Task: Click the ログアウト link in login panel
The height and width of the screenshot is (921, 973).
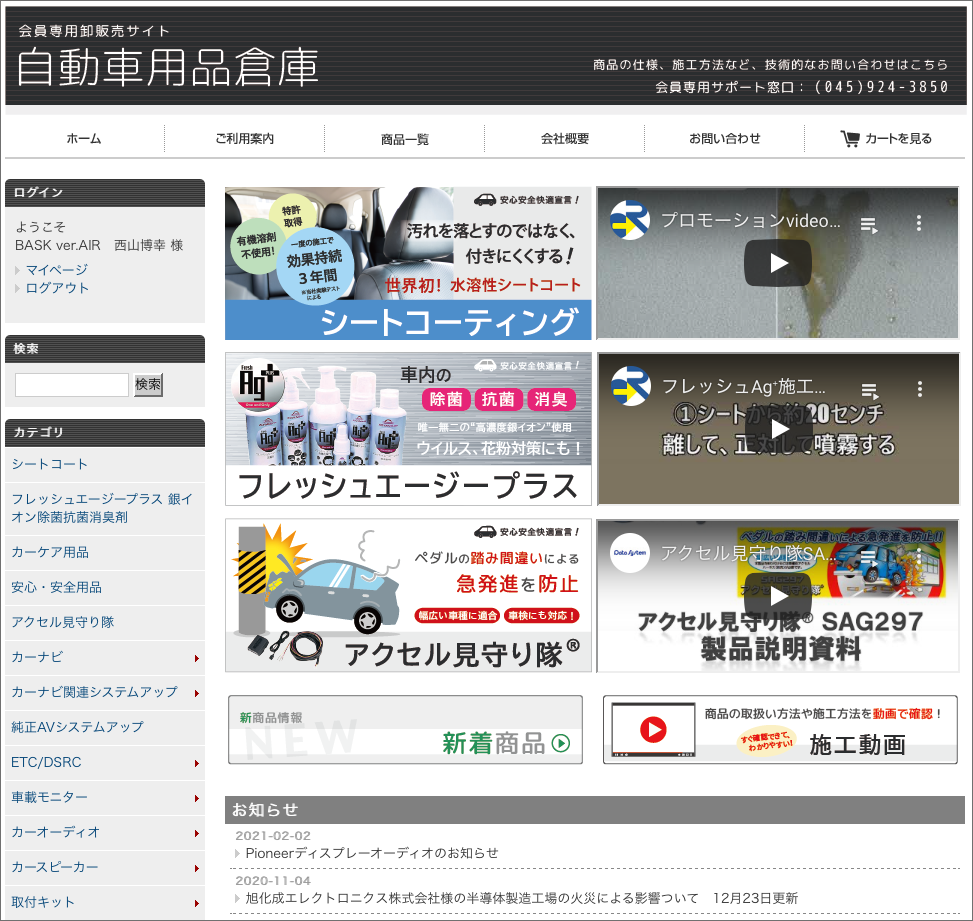Action: [57, 288]
